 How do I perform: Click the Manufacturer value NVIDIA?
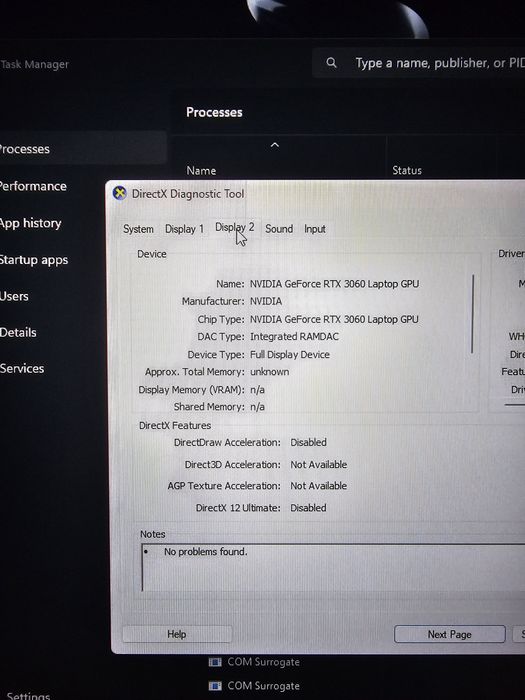(x=266, y=301)
